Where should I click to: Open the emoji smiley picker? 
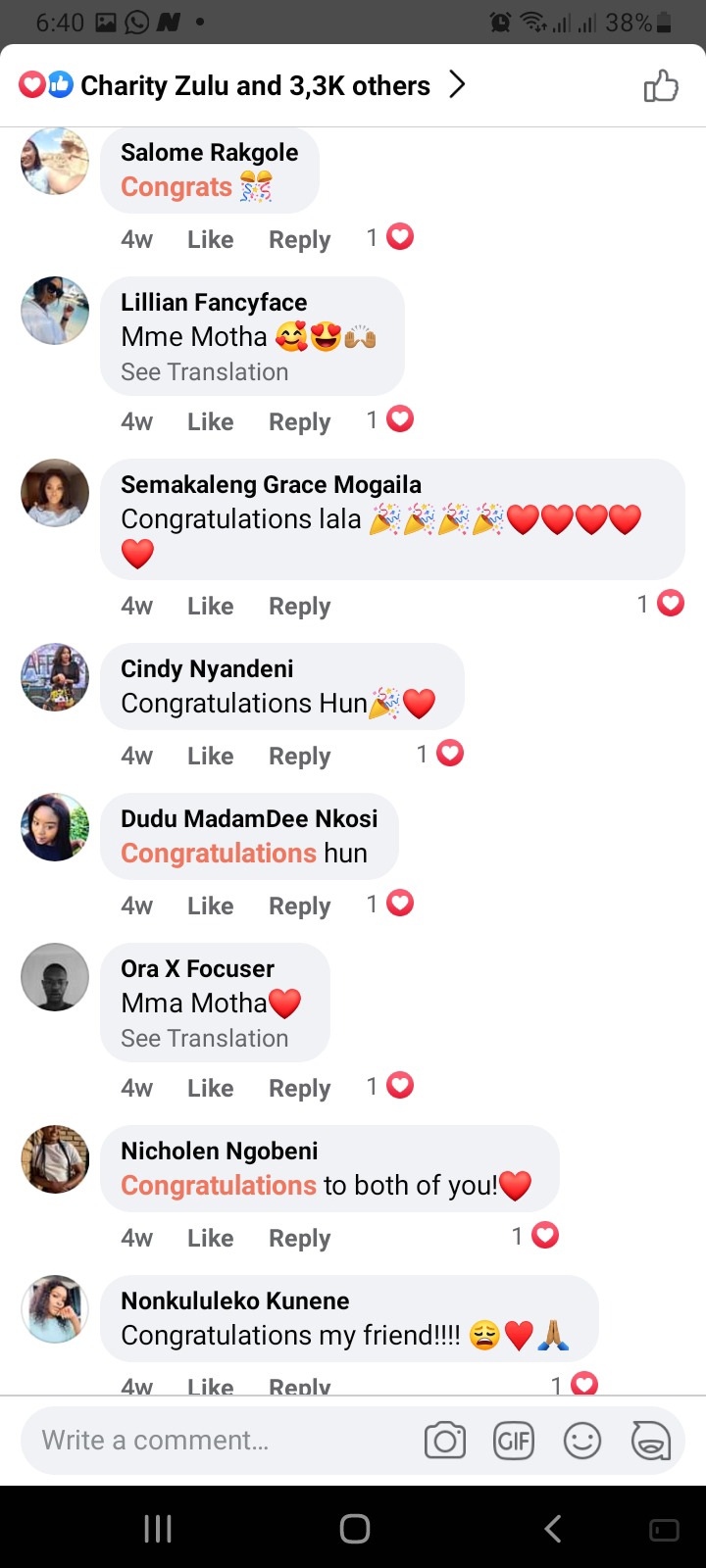(582, 1441)
